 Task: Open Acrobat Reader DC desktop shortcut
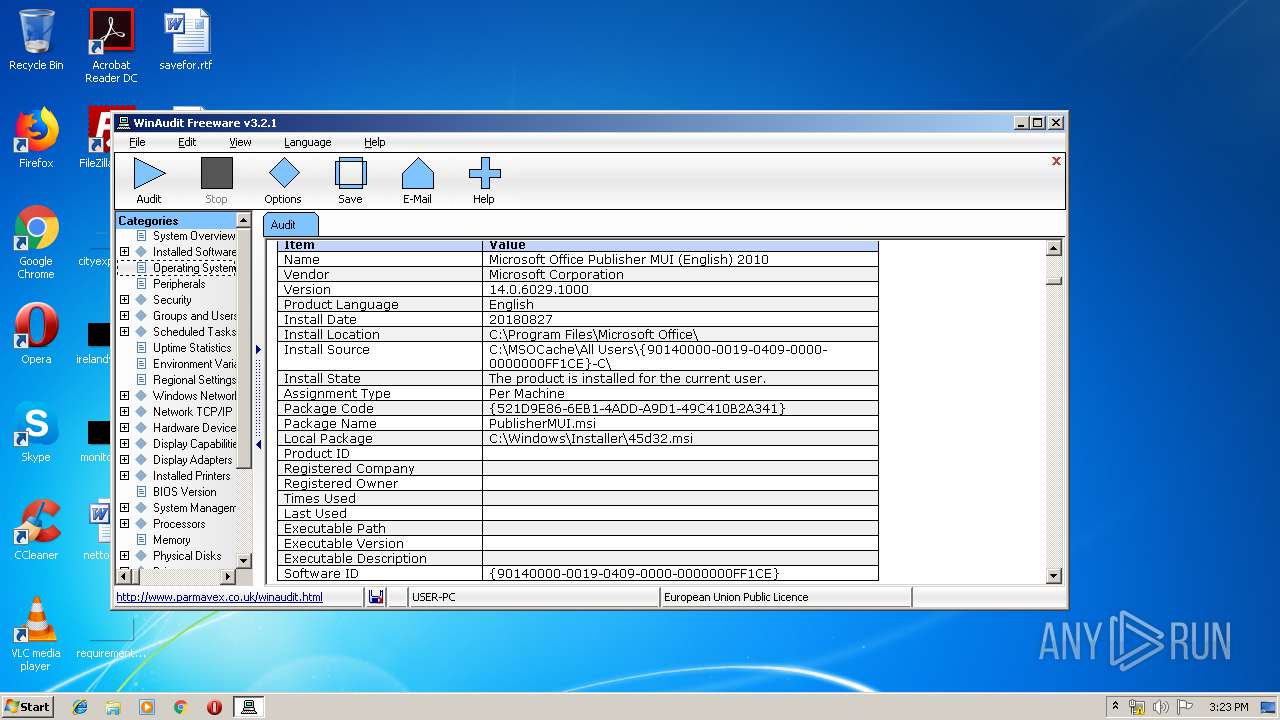(x=111, y=46)
